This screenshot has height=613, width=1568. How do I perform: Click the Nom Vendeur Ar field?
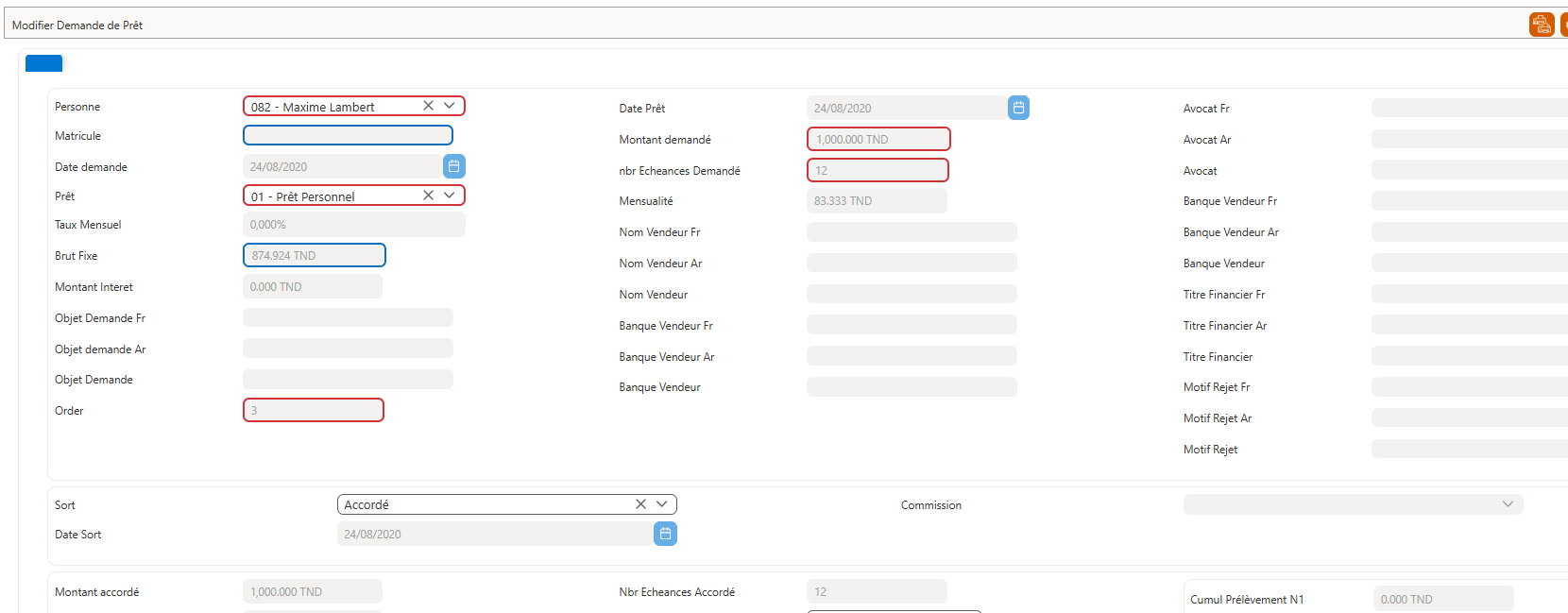[912, 263]
